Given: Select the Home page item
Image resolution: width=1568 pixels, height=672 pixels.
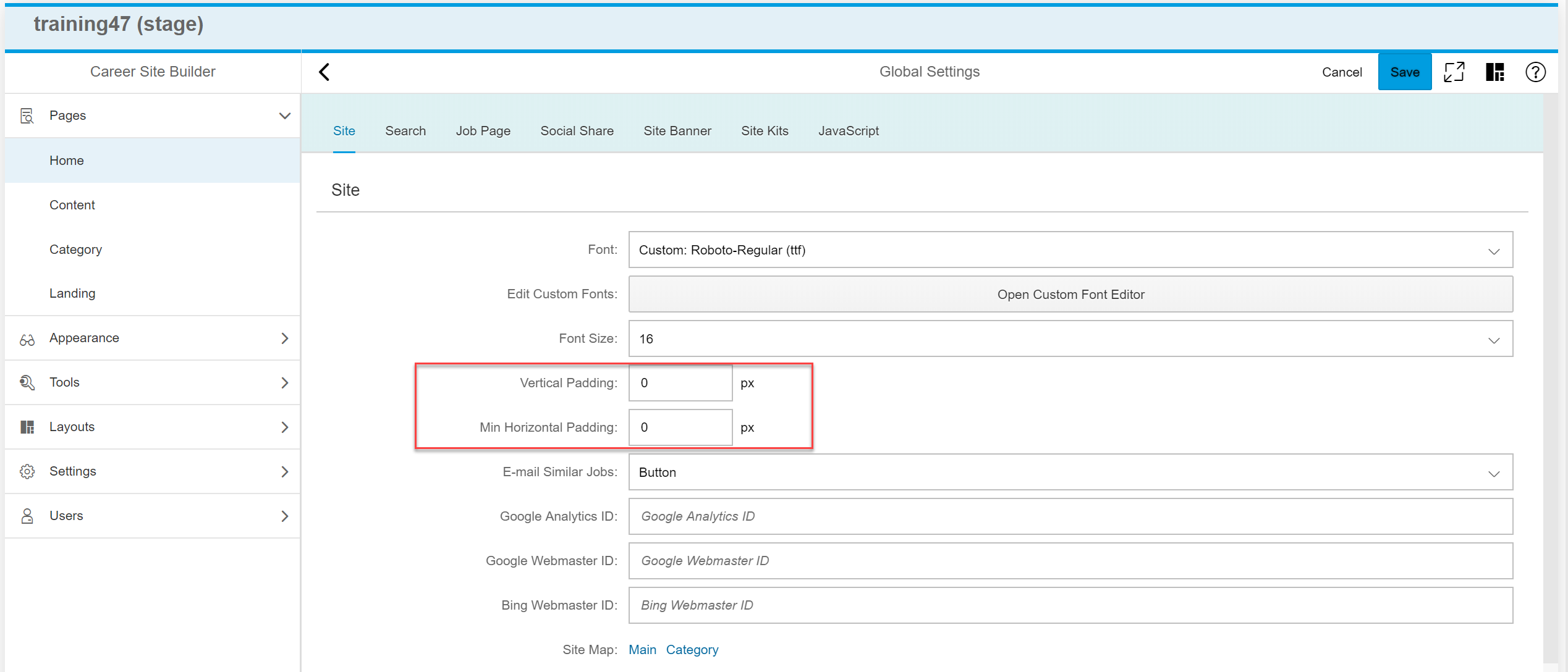Looking at the screenshot, I should point(152,160).
